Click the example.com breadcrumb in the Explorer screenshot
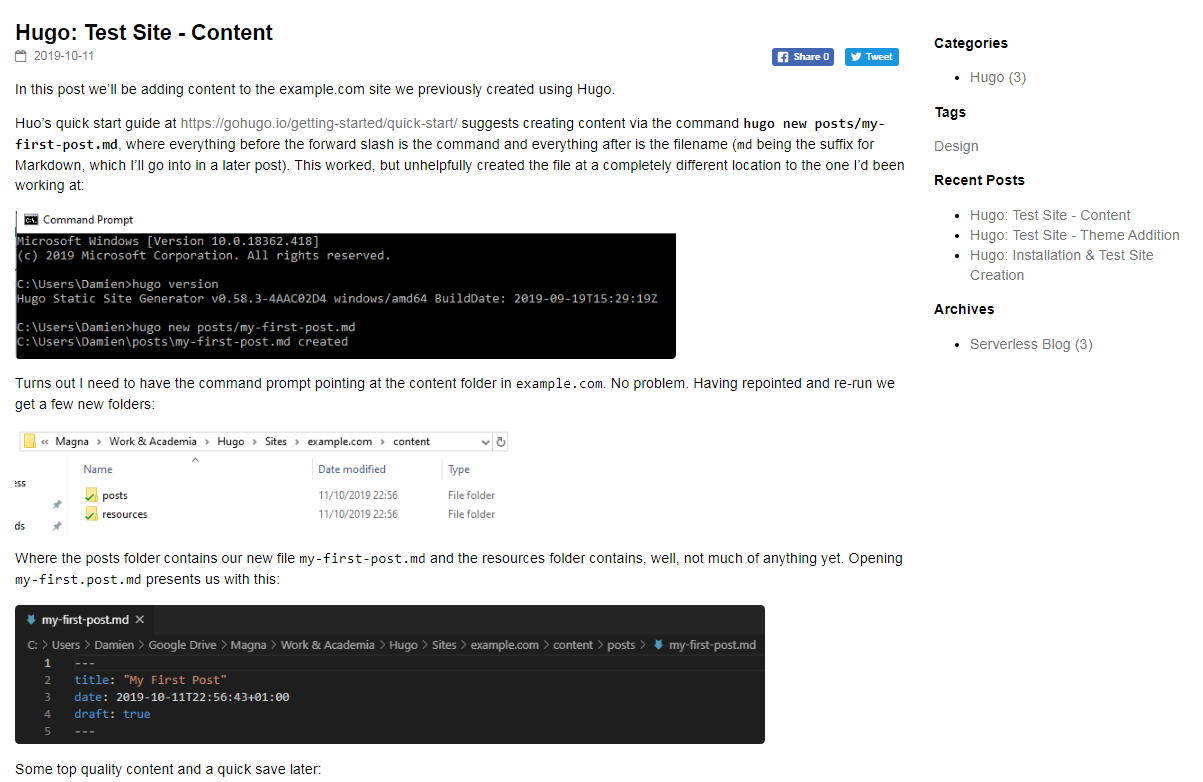The width and height of the screenshot is (1203, 782). coord(340,442)
